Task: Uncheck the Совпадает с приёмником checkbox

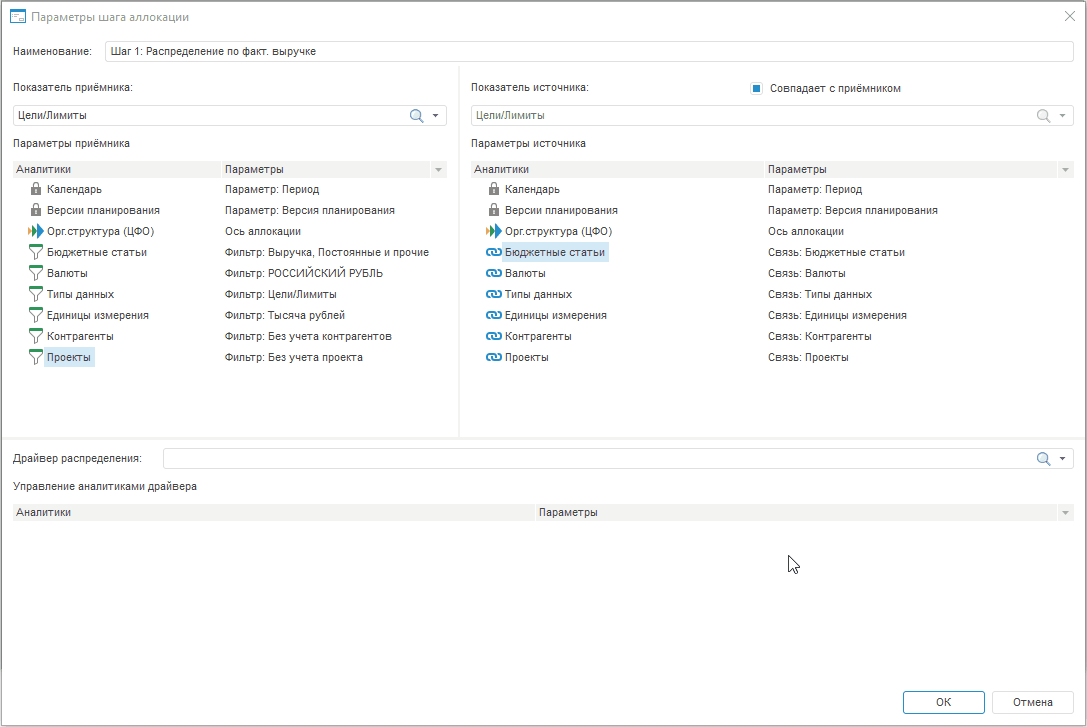Action: (757, 88)
